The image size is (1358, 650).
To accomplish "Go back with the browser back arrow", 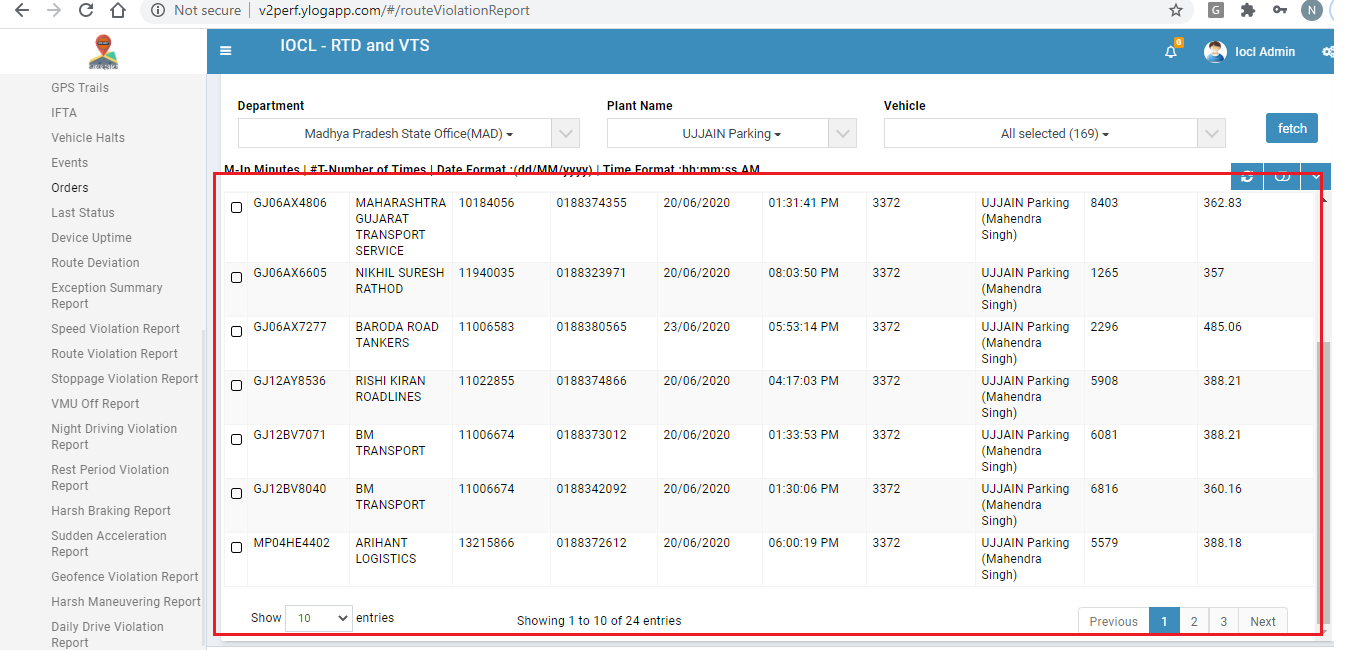I will click(x=22, y=10).
